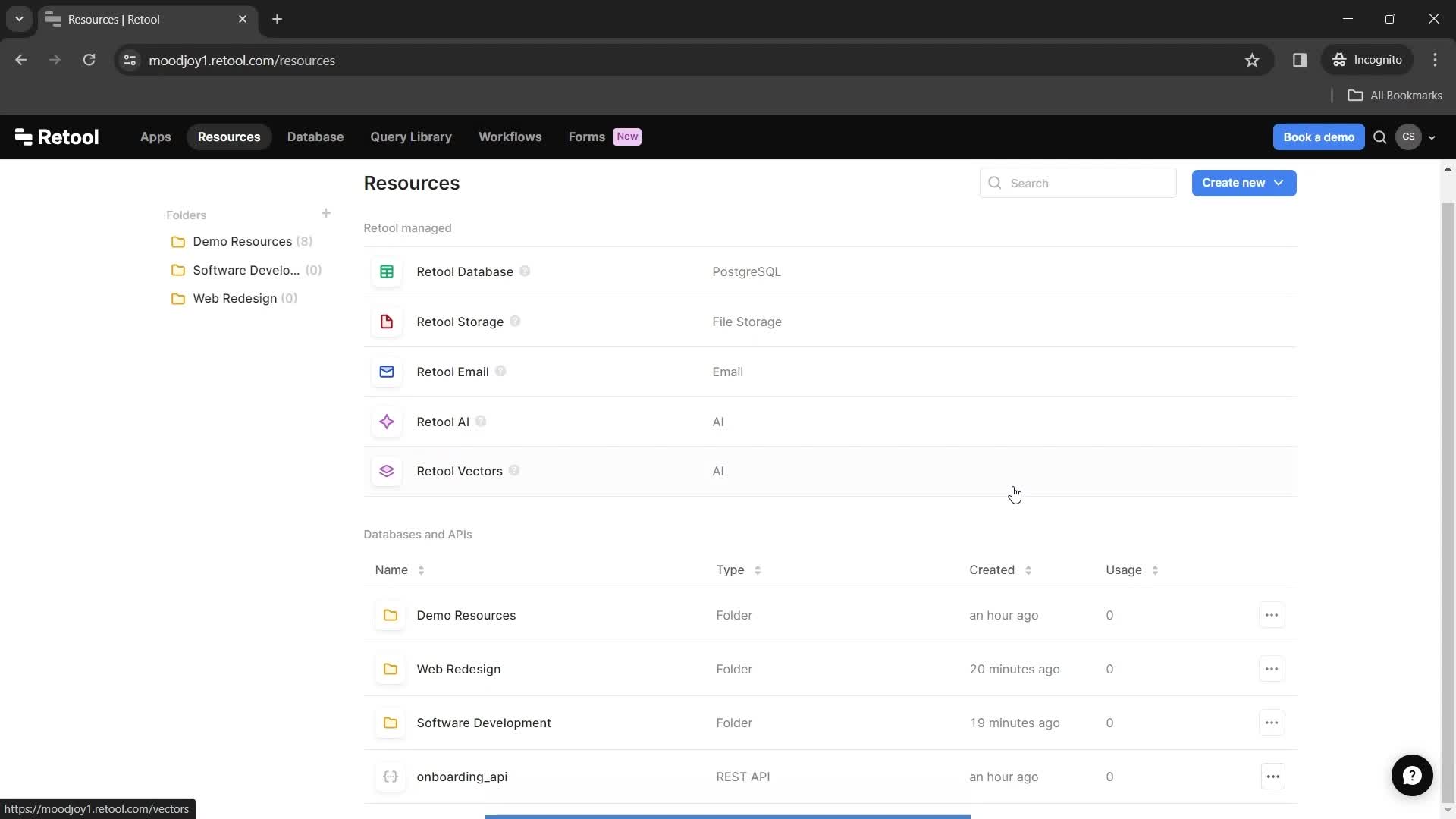1456x819 pixels.
Task: Sort table by Usage column
Action: pos(1132,570)
